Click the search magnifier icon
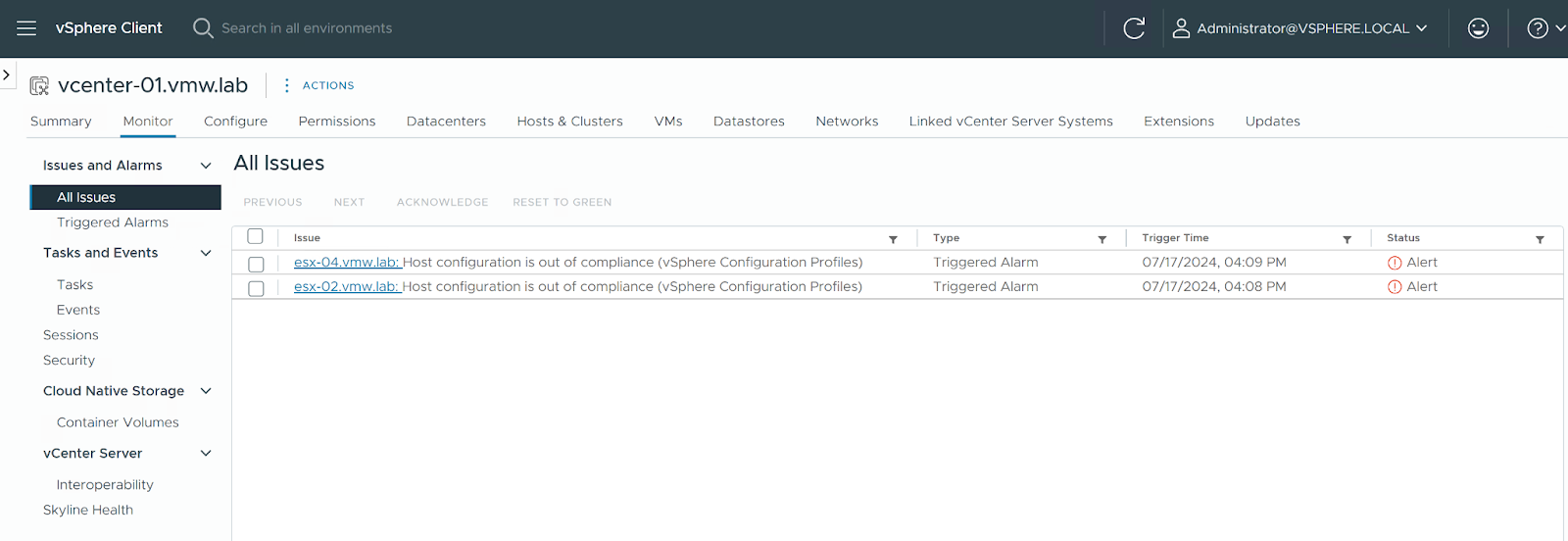 pos(203,28)
